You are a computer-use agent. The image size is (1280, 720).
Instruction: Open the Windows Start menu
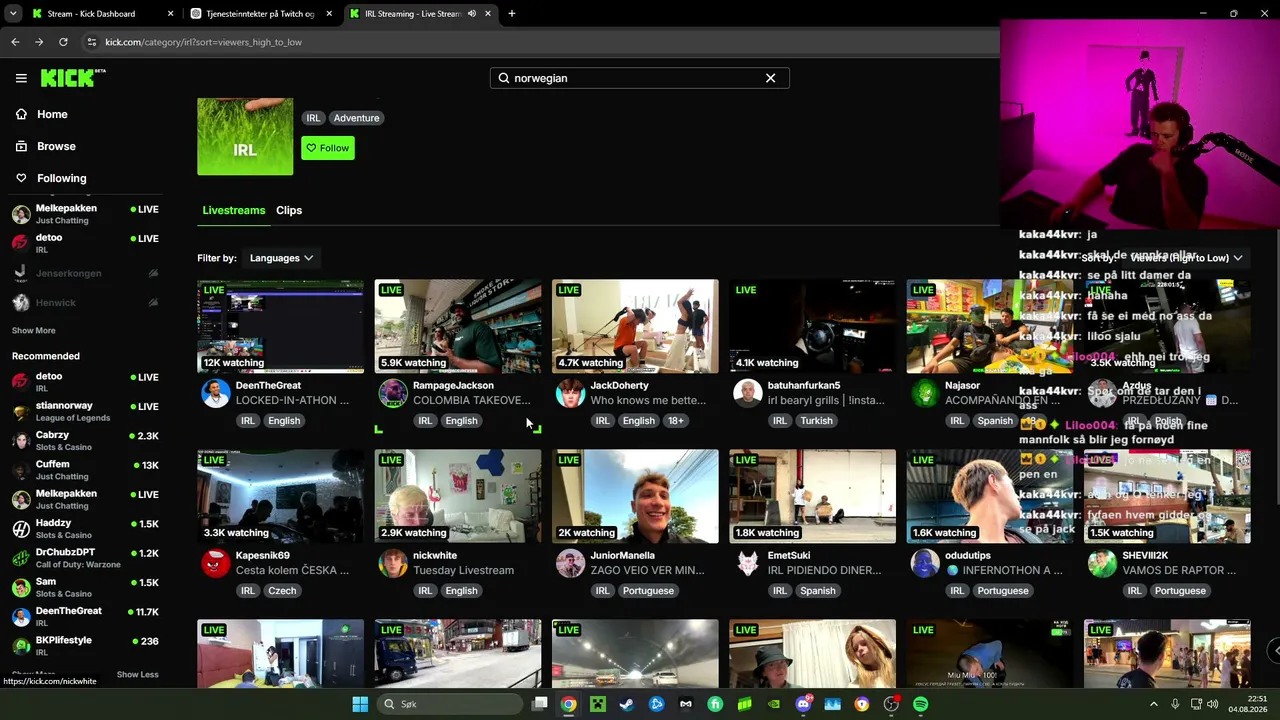tap(360, 704)
